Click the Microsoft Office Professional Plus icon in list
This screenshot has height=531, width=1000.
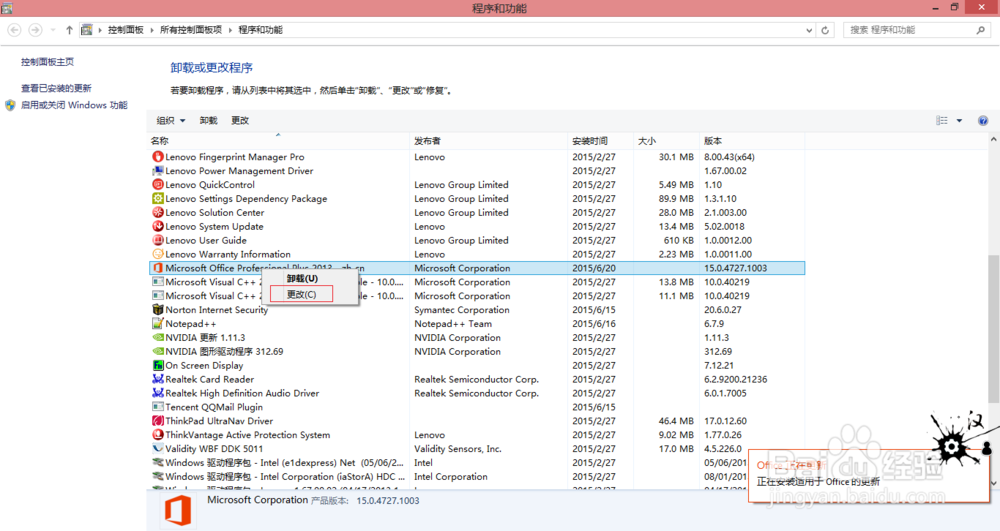(x=158, y=268)
